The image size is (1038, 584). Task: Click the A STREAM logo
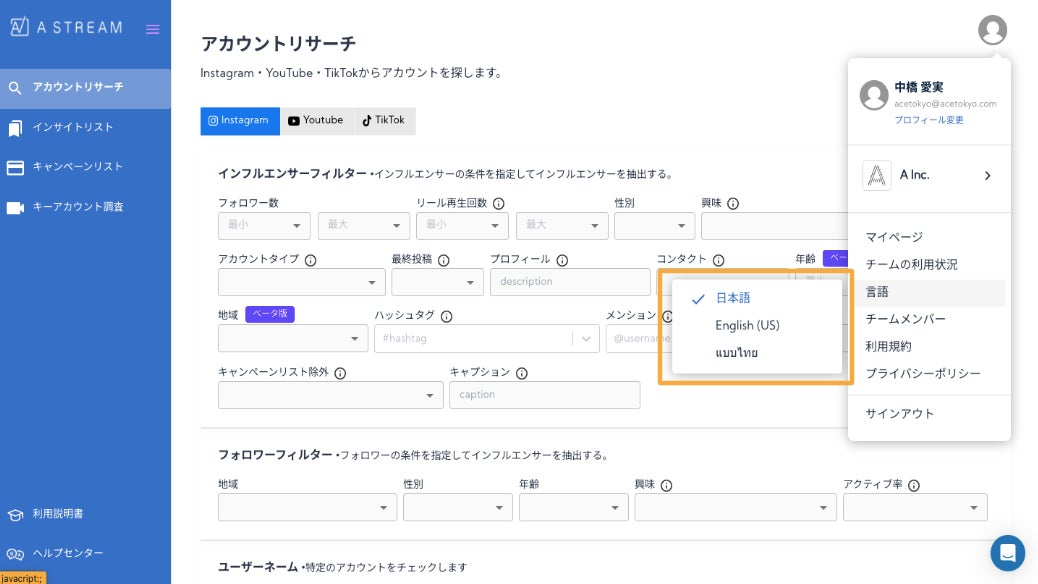pos(66,28)
